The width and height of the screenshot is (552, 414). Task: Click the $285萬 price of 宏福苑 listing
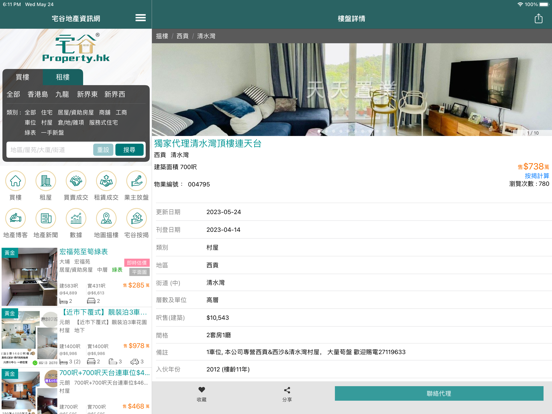pyautogui.click(x=136, y=285)
